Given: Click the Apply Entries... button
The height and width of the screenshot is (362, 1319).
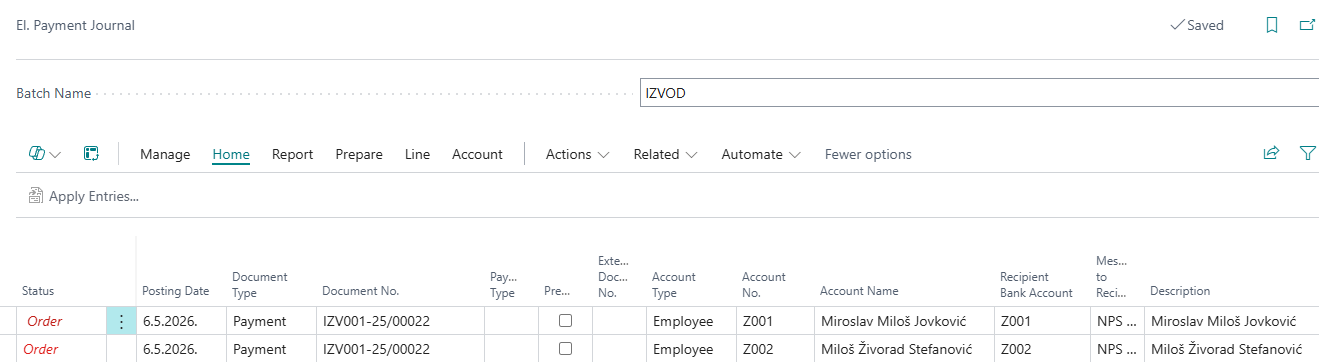Looking at the screenshot, I should point(84,196).
